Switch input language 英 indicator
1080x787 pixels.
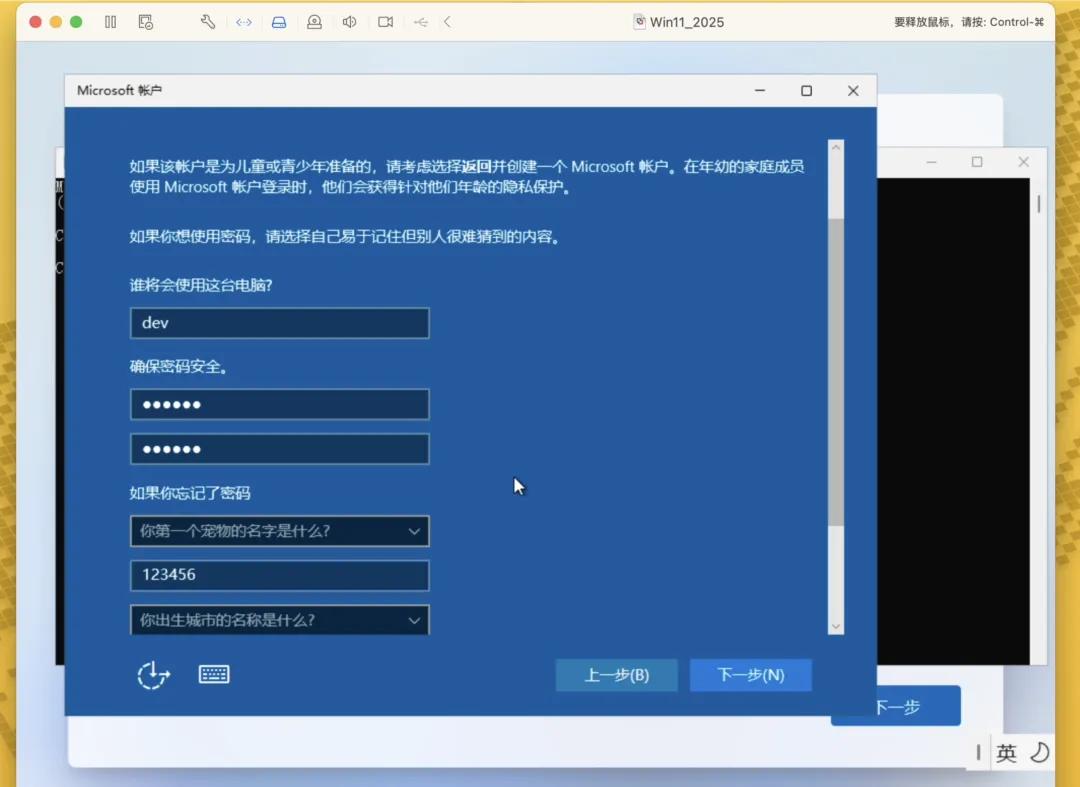tap(1006, 753)
